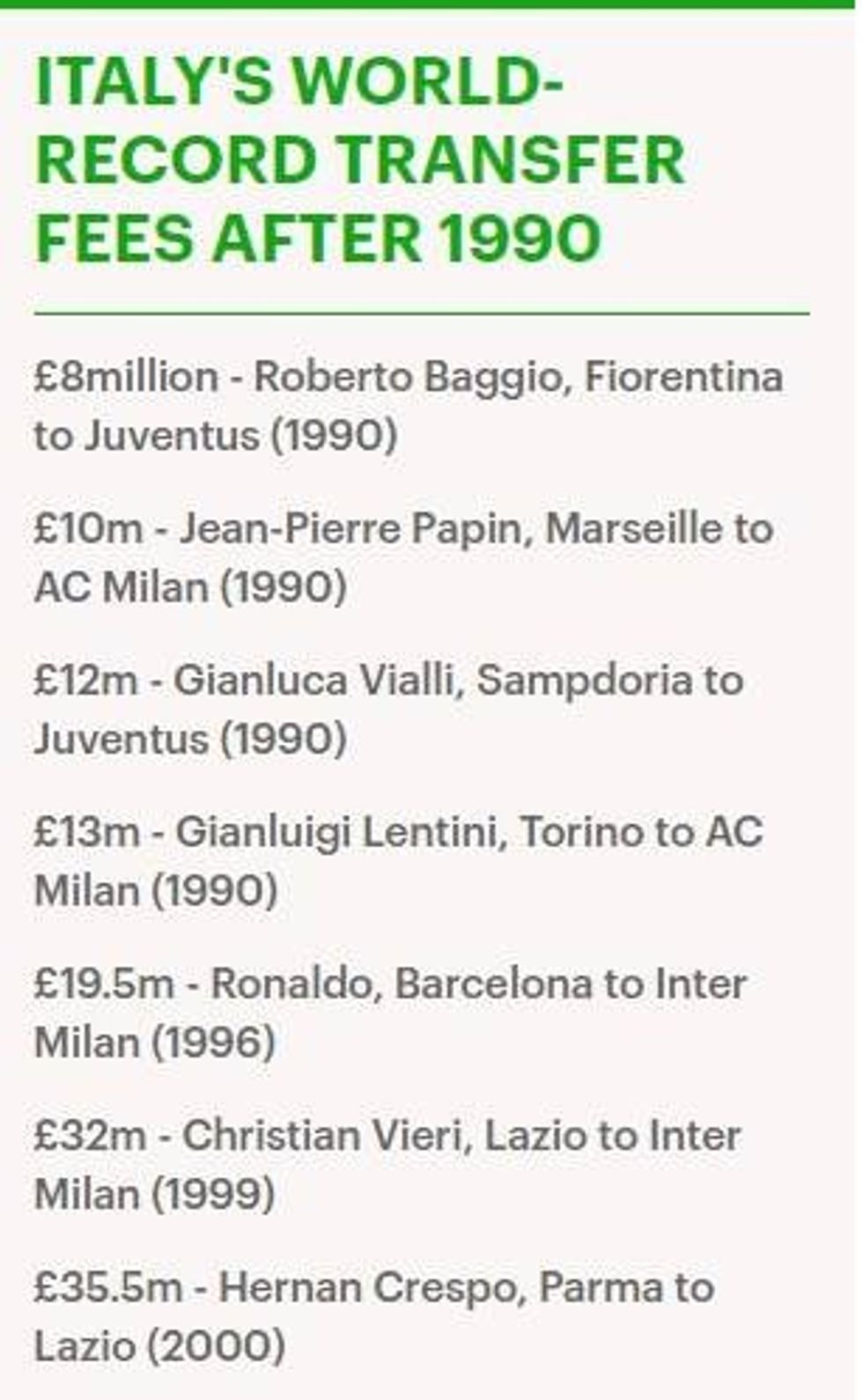Select the Ronaldo name text

295,984
